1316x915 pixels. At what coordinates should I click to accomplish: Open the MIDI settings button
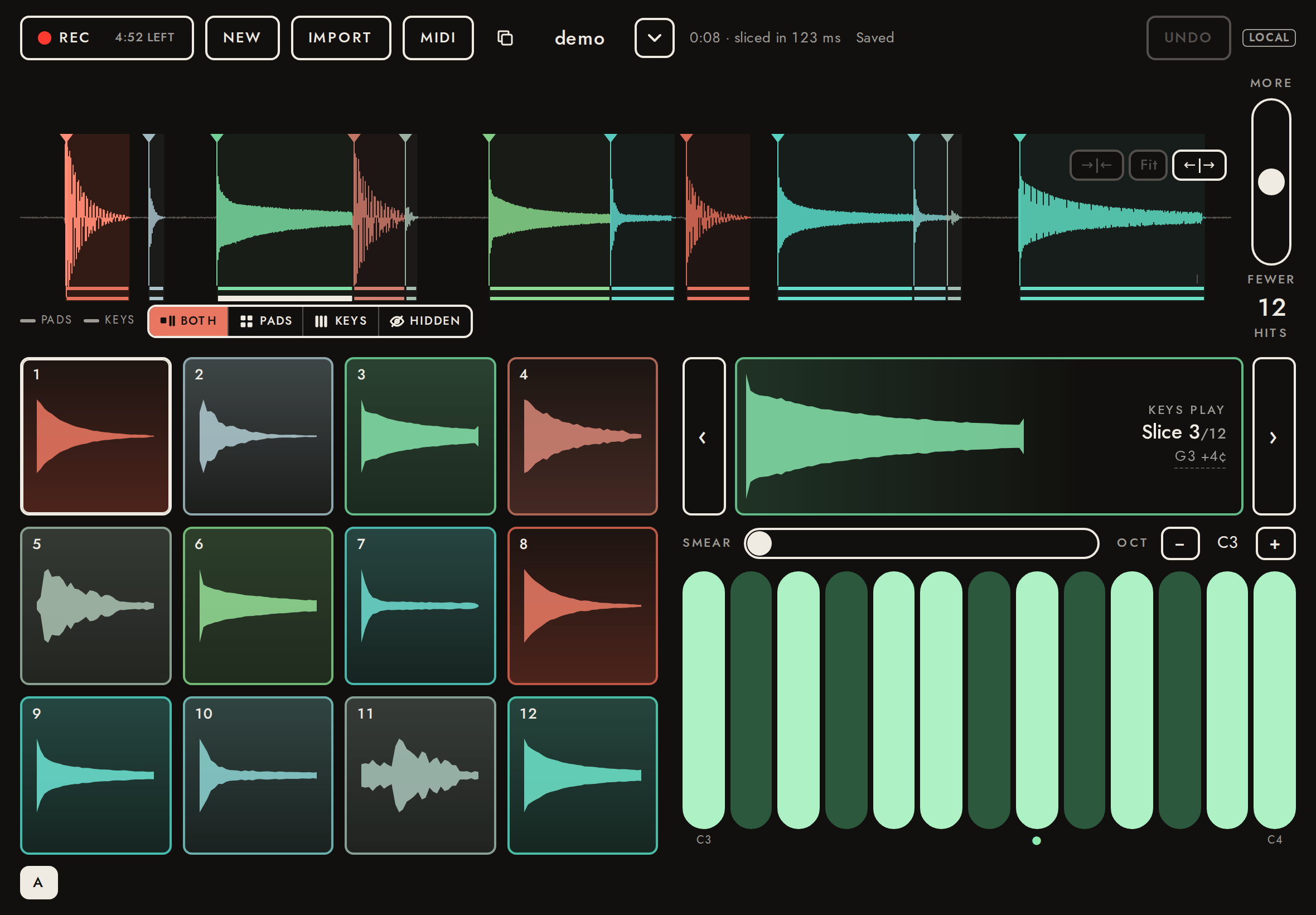[x=438, y=38]
